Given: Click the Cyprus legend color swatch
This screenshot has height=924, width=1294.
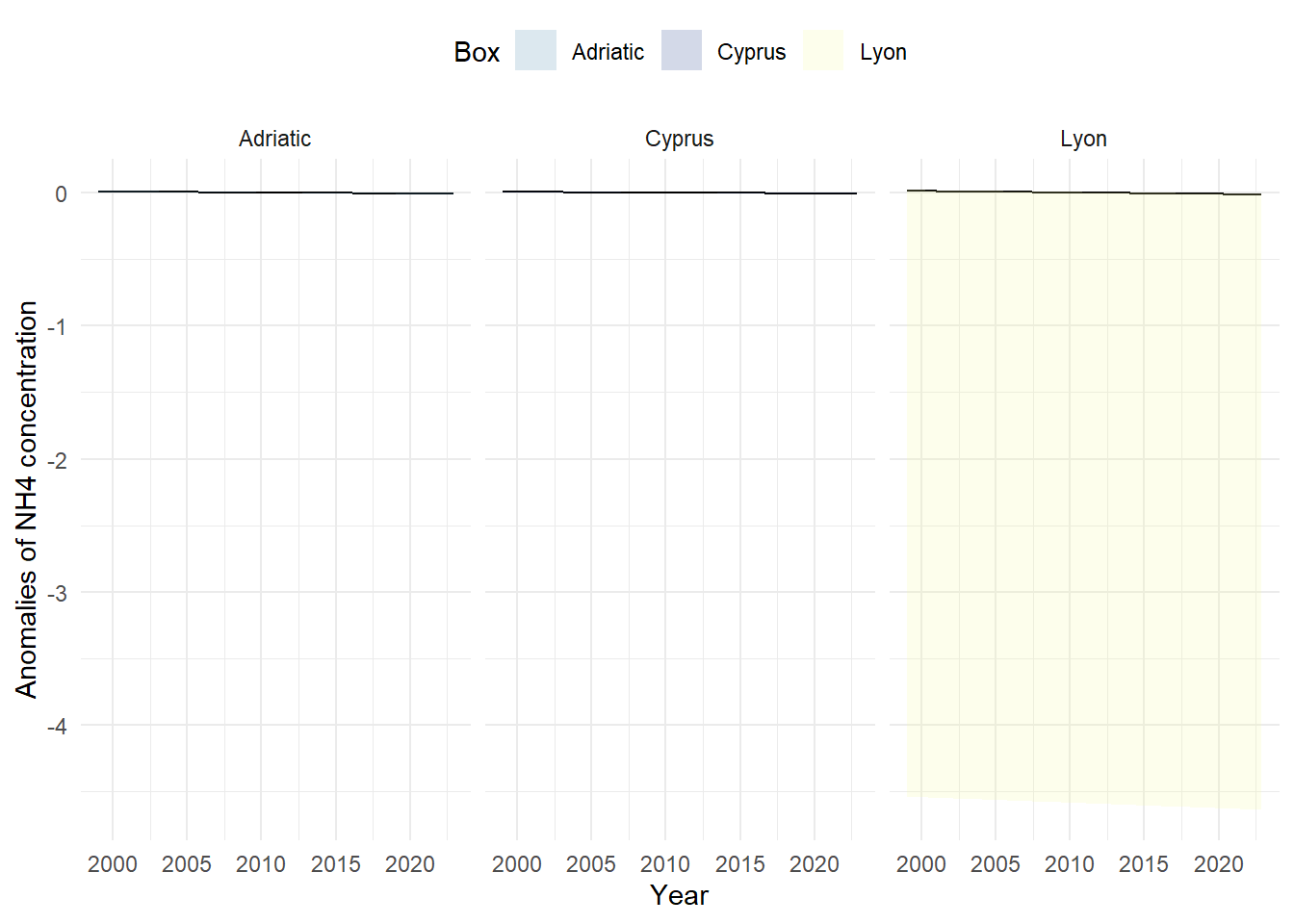Looking at the screenshot, I should pyautogui.click(x=682, y=51).
